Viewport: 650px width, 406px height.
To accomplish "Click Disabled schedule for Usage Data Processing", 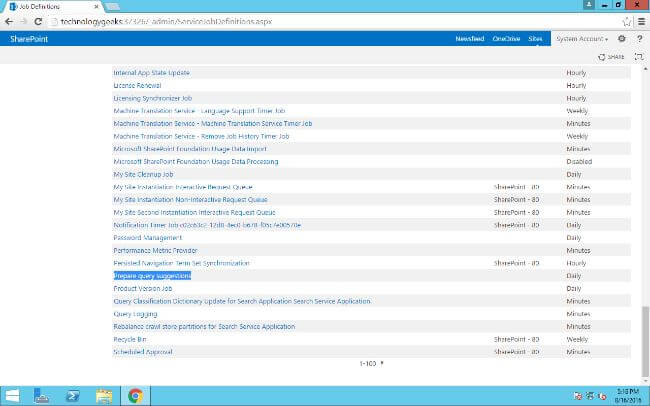I will click(x=579, y=161).
